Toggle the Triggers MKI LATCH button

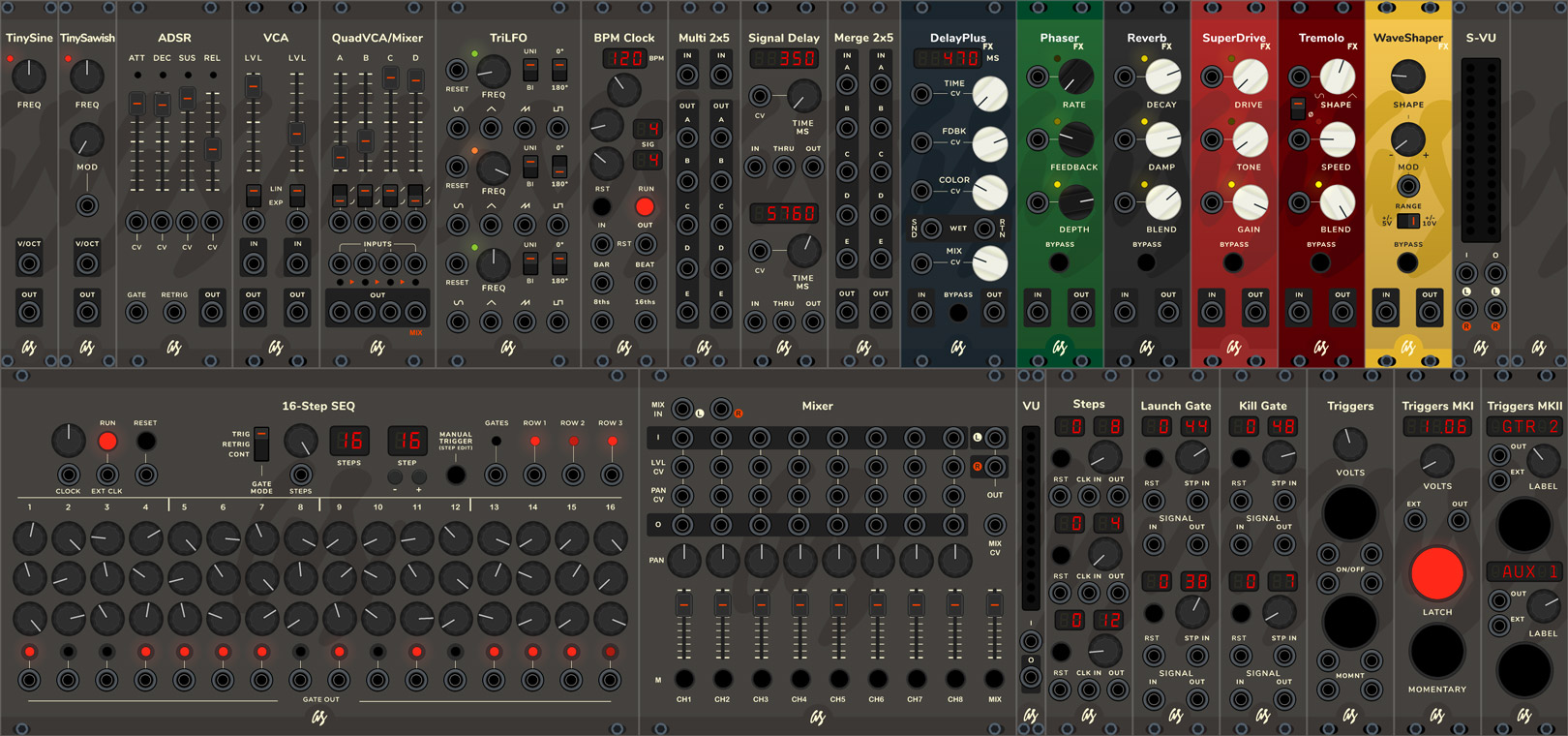click(1437, 573)
